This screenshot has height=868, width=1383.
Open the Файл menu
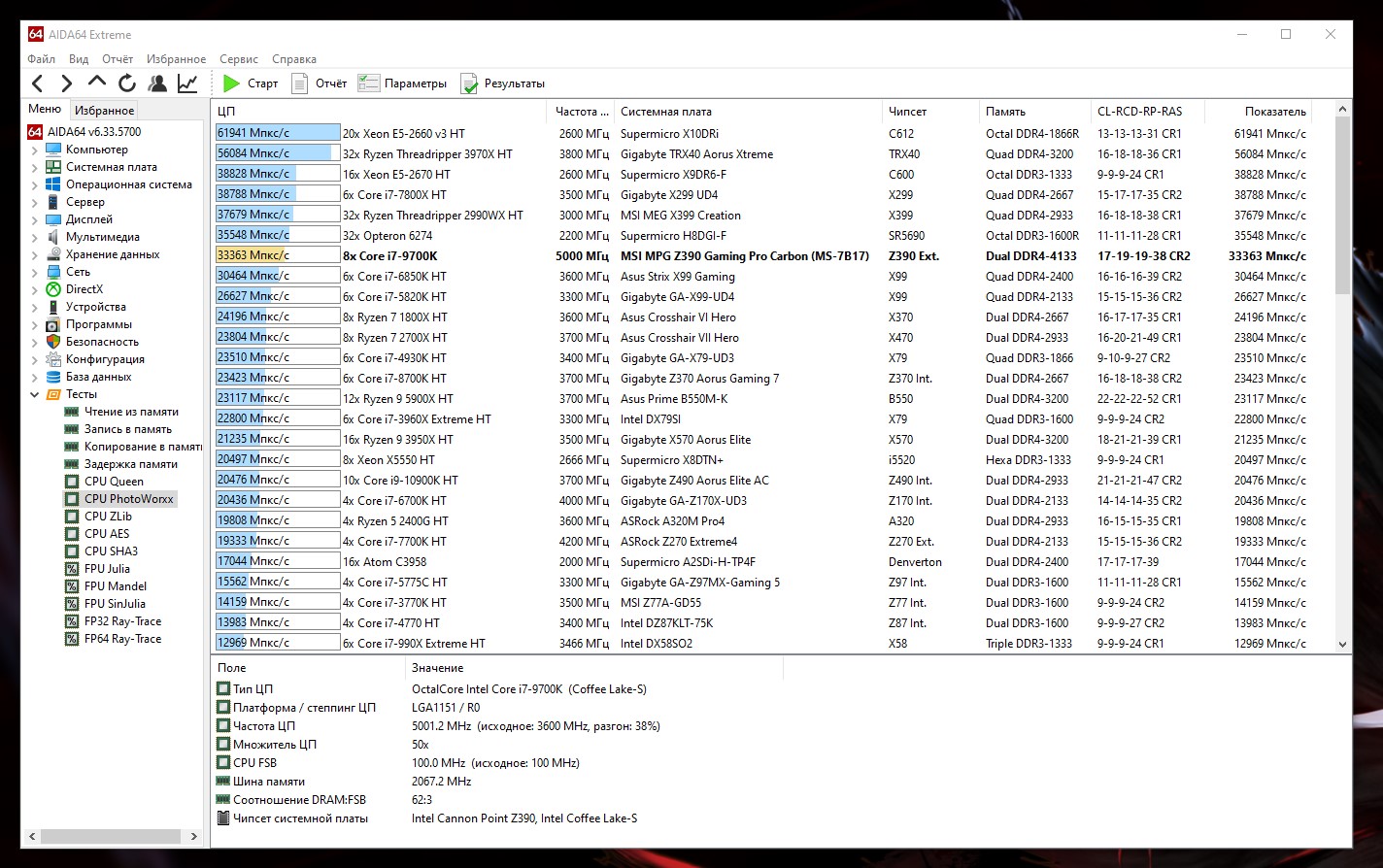(41, 59)
